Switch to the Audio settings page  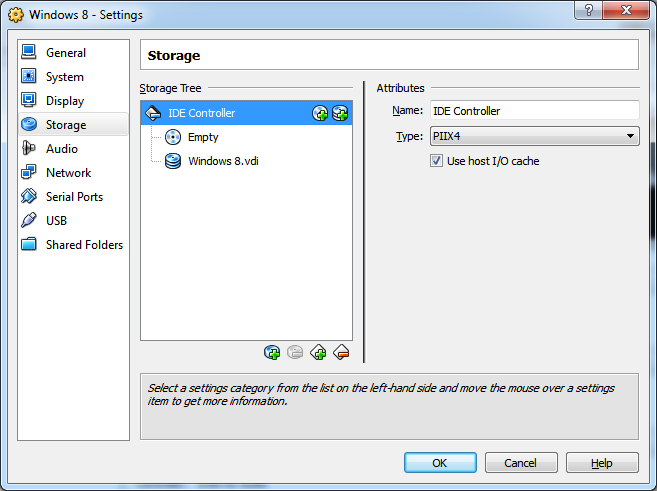tap(62, 149)
